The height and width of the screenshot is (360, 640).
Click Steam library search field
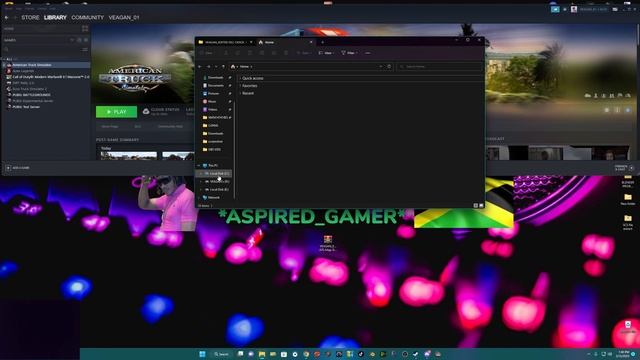[x=41, y=49]
